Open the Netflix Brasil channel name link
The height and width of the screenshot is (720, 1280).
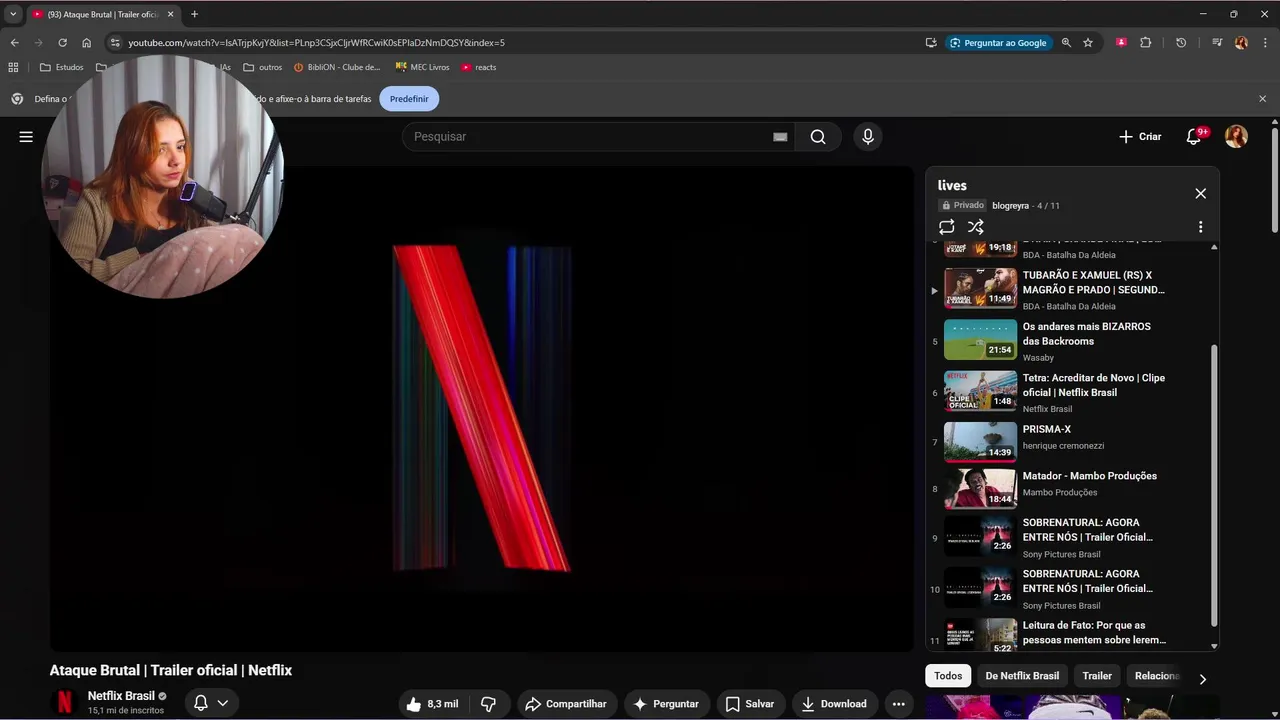pos(121,696)
